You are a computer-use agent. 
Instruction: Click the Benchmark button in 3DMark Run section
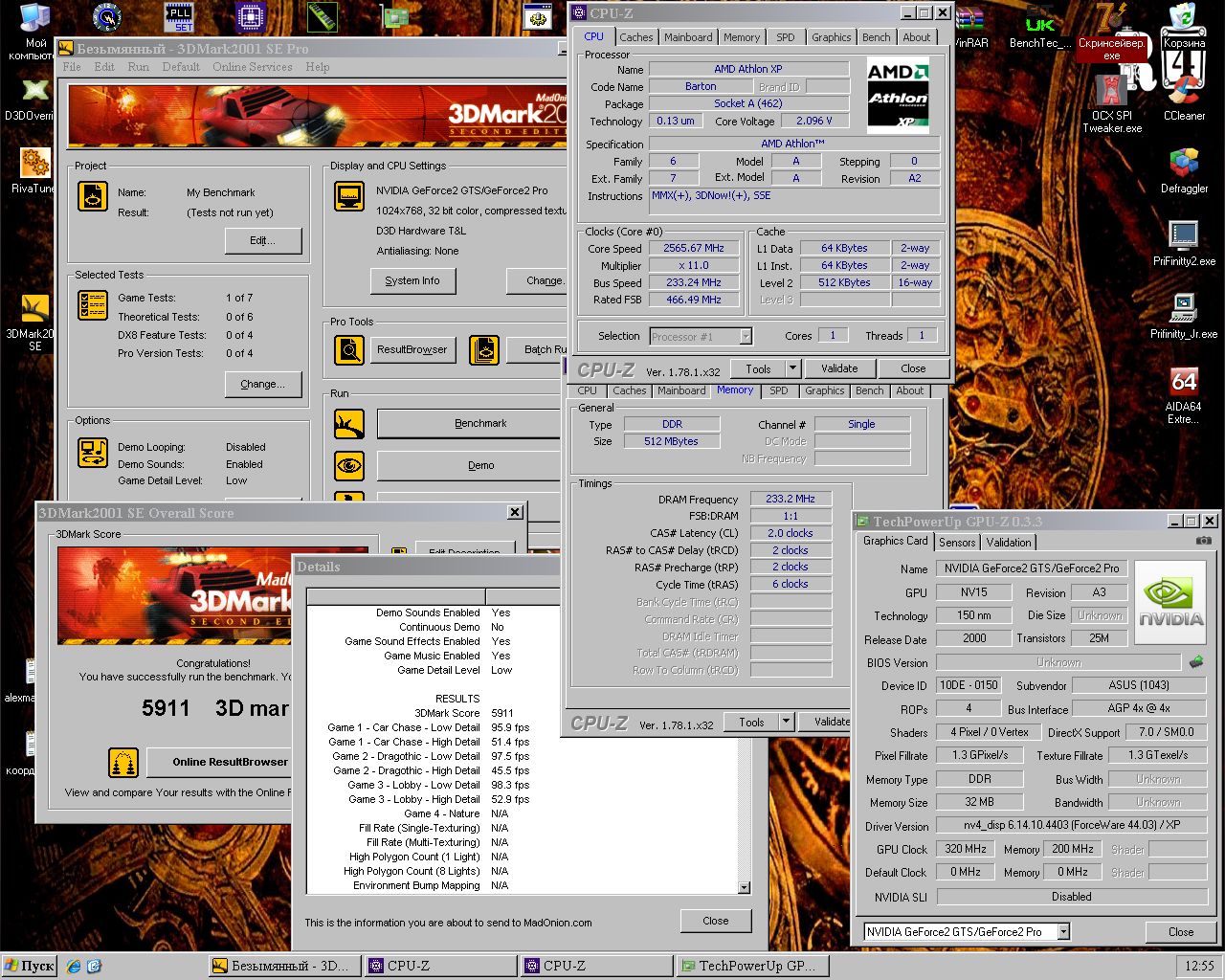pos(468,423)
